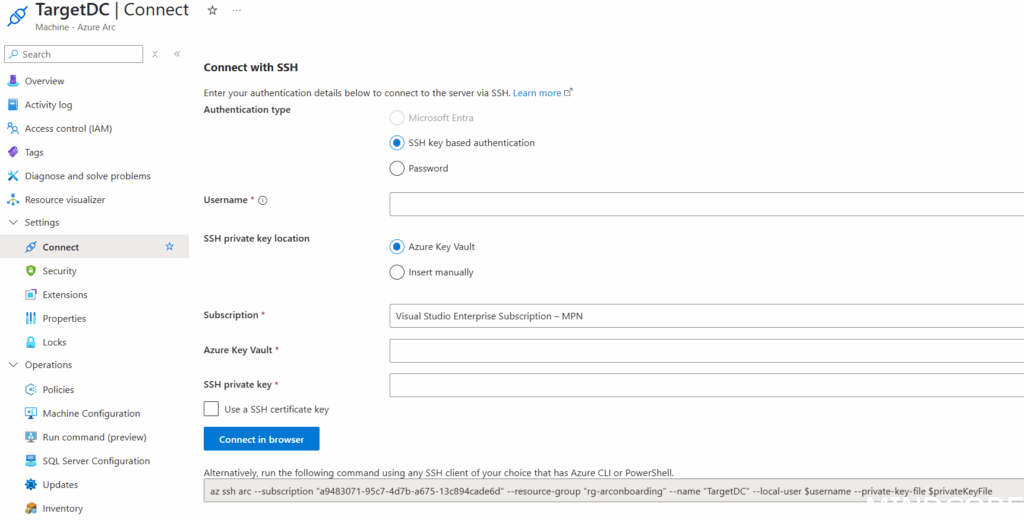
Task: Open SQL Server Configuration page
Action: click(94, 461)
